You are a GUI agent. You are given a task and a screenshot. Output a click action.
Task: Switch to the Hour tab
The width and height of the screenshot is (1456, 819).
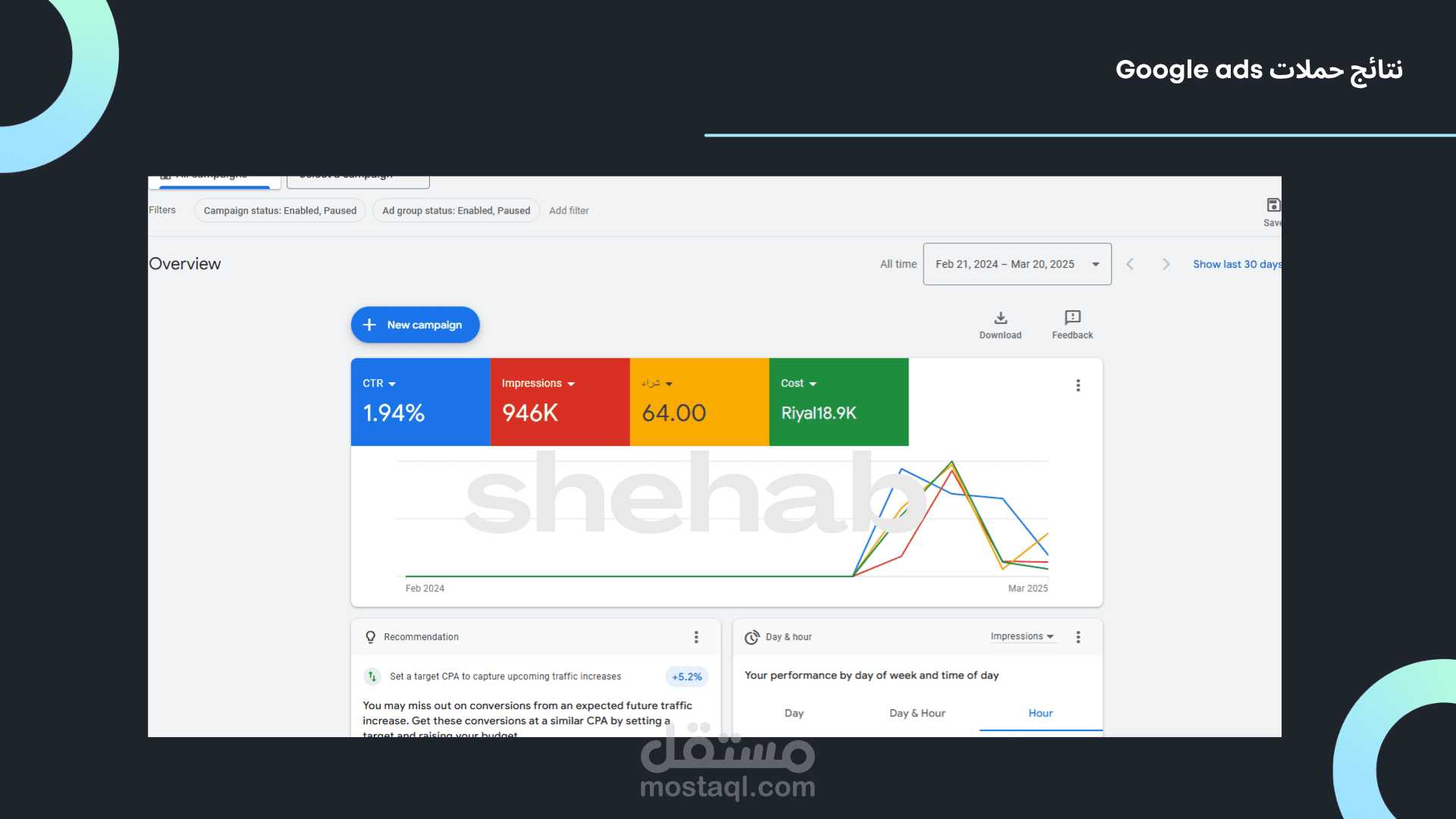1040,713
